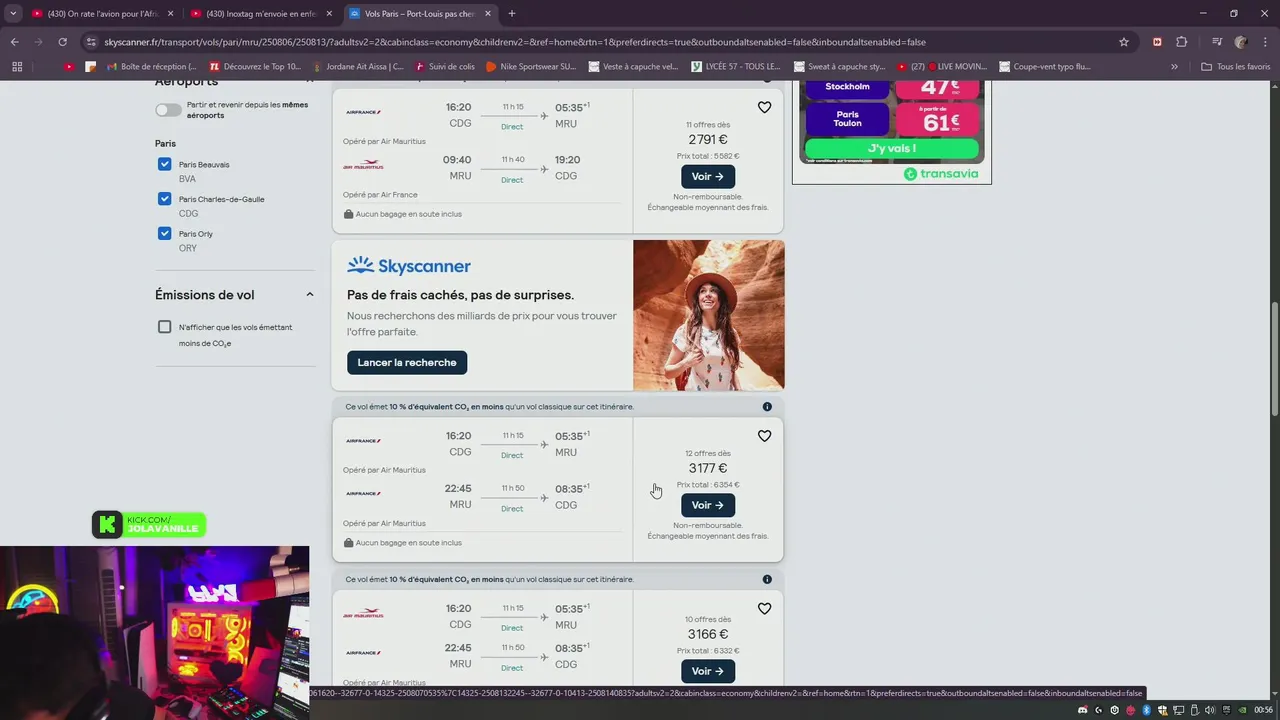Click the address bar URL

(x=515, y=42)
